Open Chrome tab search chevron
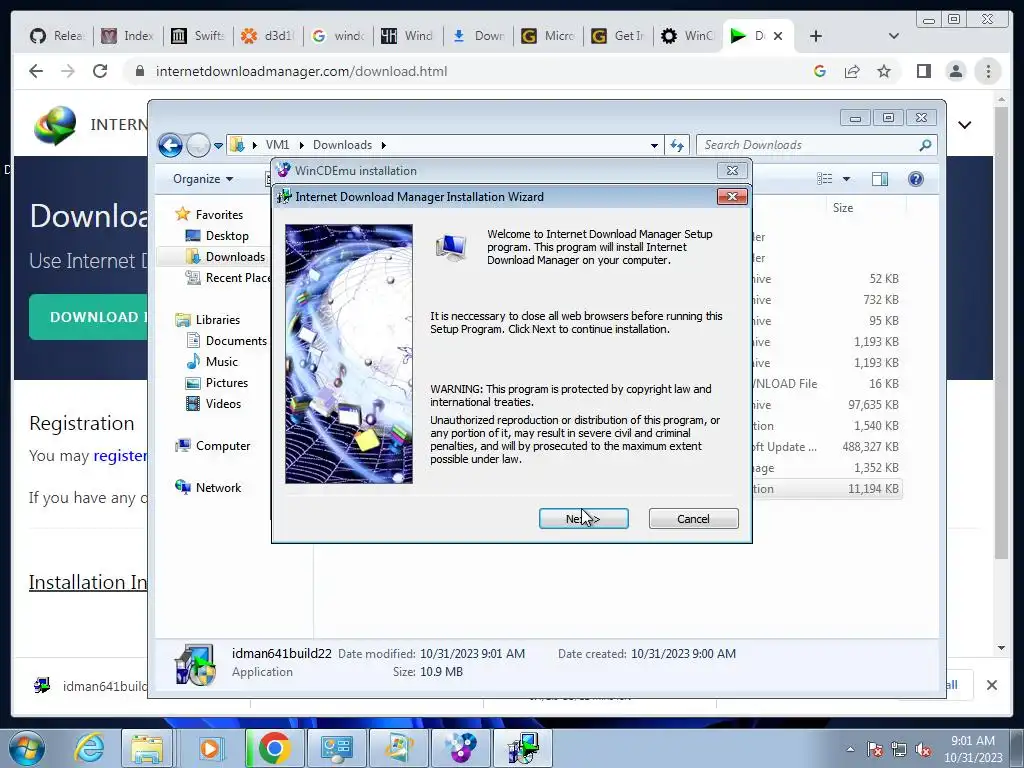This screenshot has height=768, width=1024. 893,36
